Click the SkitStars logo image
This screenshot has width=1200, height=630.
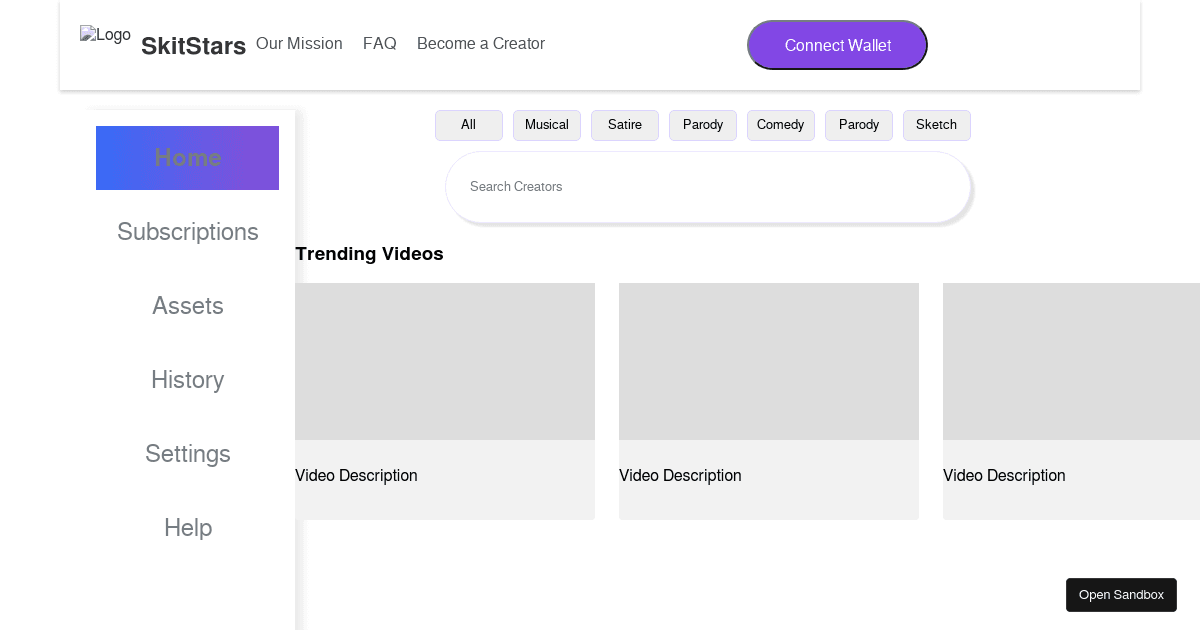point(105,35)
